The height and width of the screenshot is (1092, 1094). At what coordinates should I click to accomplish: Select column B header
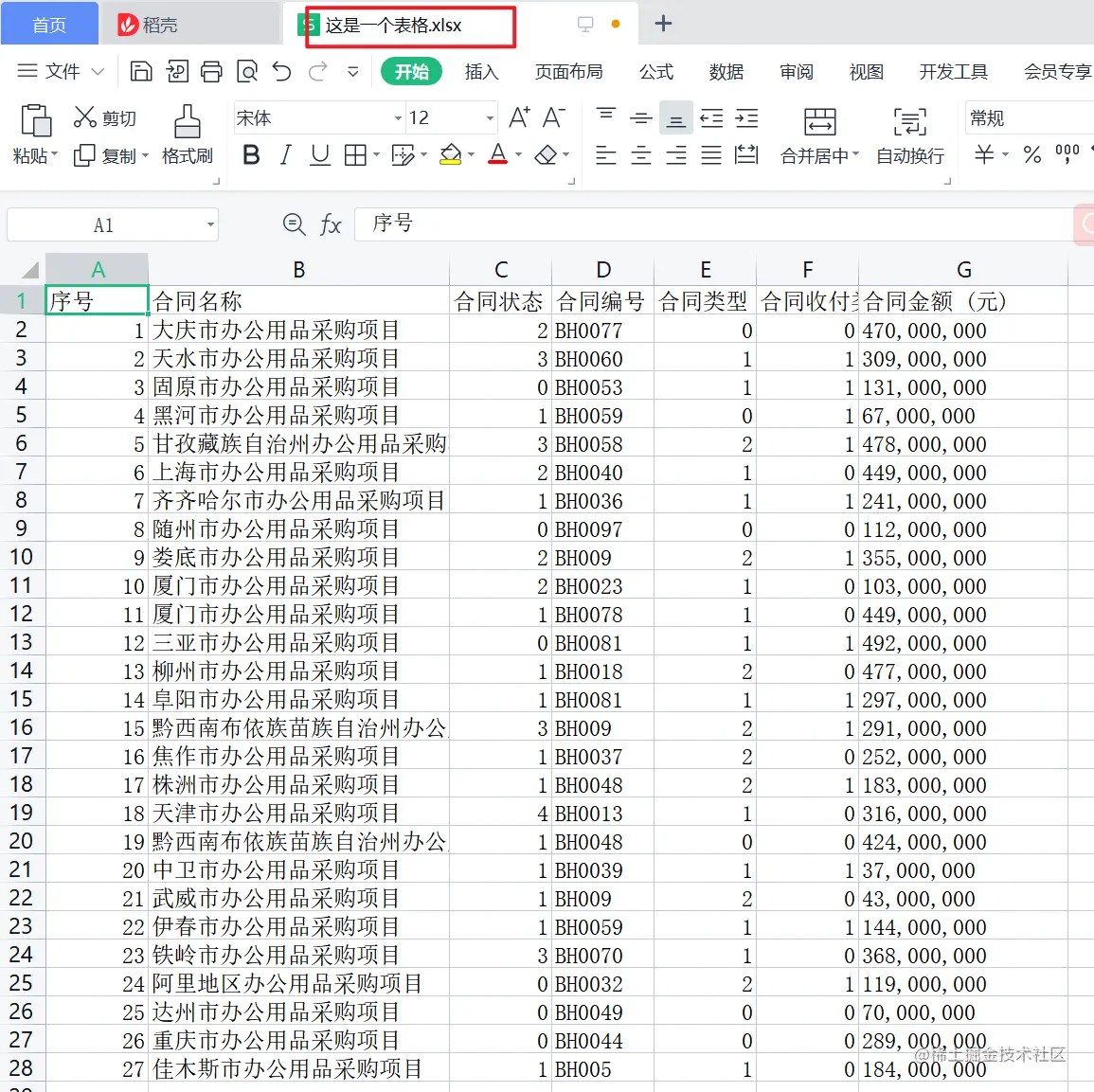tap(298, 269)
